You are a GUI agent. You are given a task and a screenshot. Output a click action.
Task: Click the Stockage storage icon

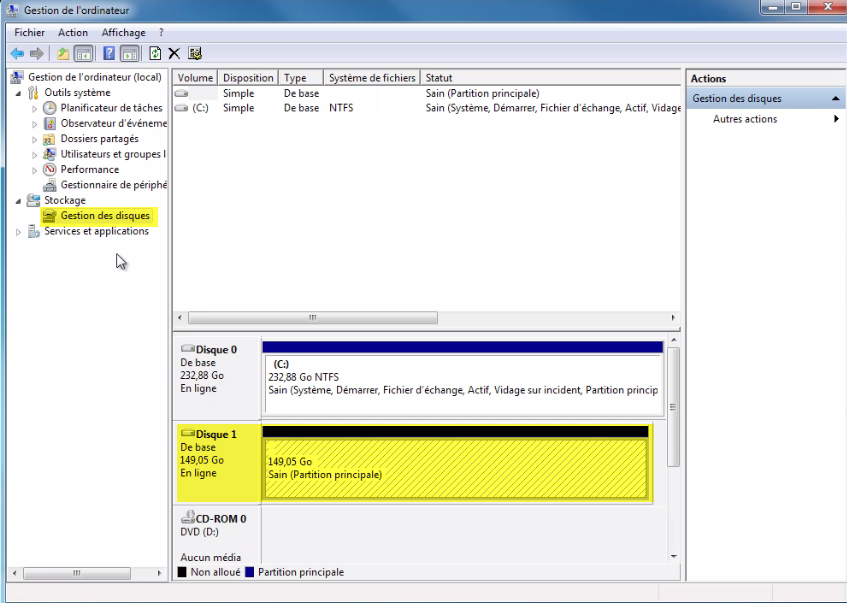point(33,200)
